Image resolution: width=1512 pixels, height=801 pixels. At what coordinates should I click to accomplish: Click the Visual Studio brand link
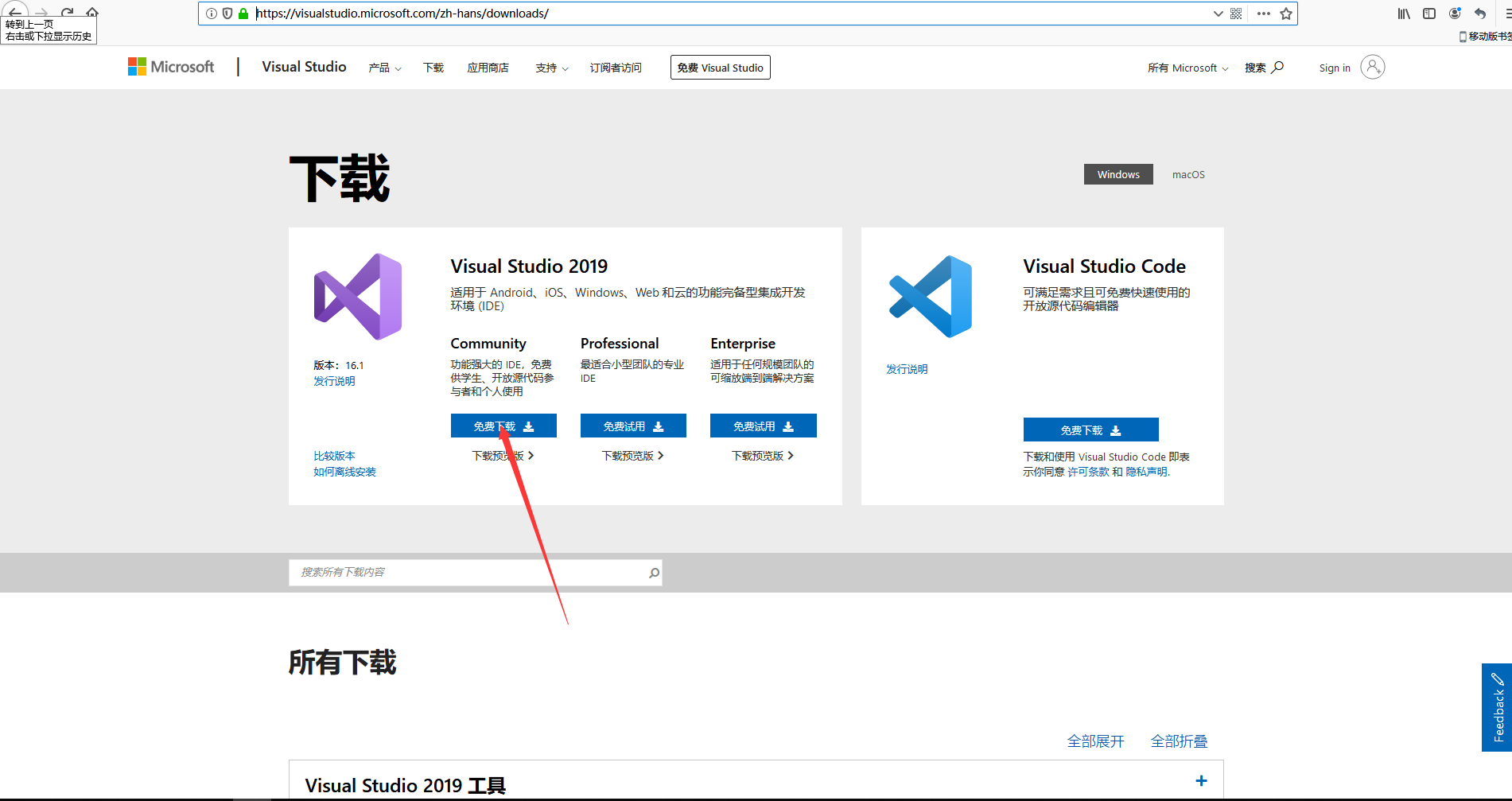click(x=304, y=67)
